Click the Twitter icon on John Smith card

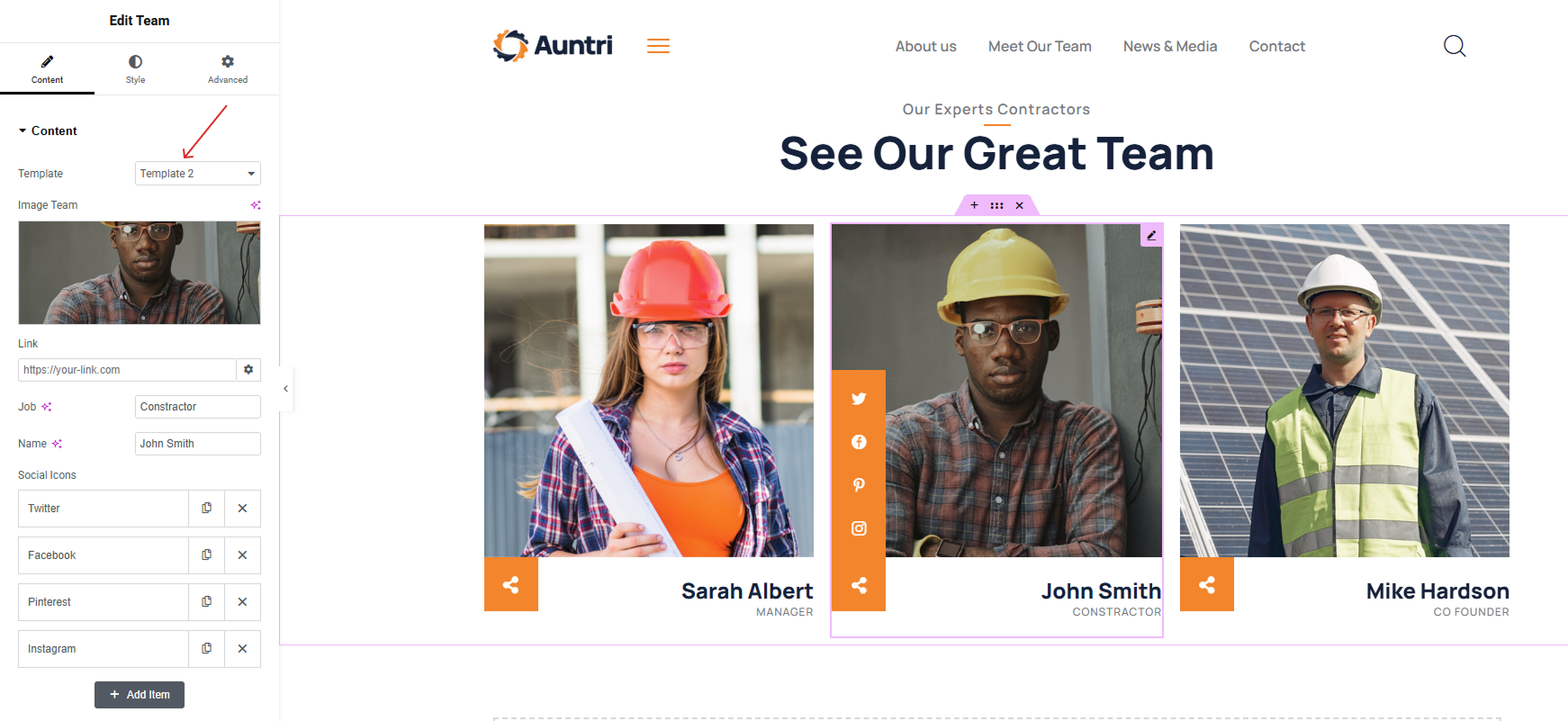tap(859, 399)
